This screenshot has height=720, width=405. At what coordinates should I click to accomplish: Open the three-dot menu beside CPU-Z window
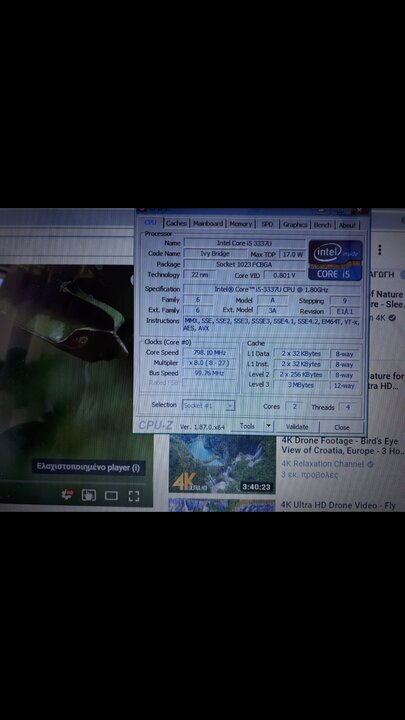pyautogui.click(x=380, y=250)
